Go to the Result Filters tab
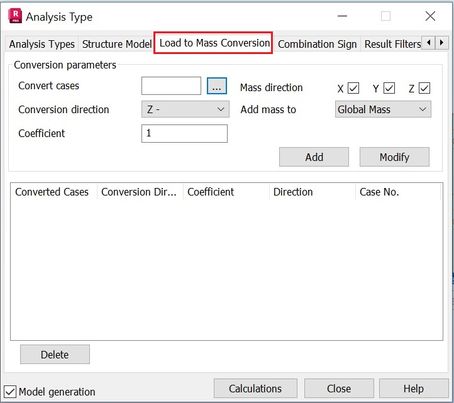 click(x=392, y=44)
